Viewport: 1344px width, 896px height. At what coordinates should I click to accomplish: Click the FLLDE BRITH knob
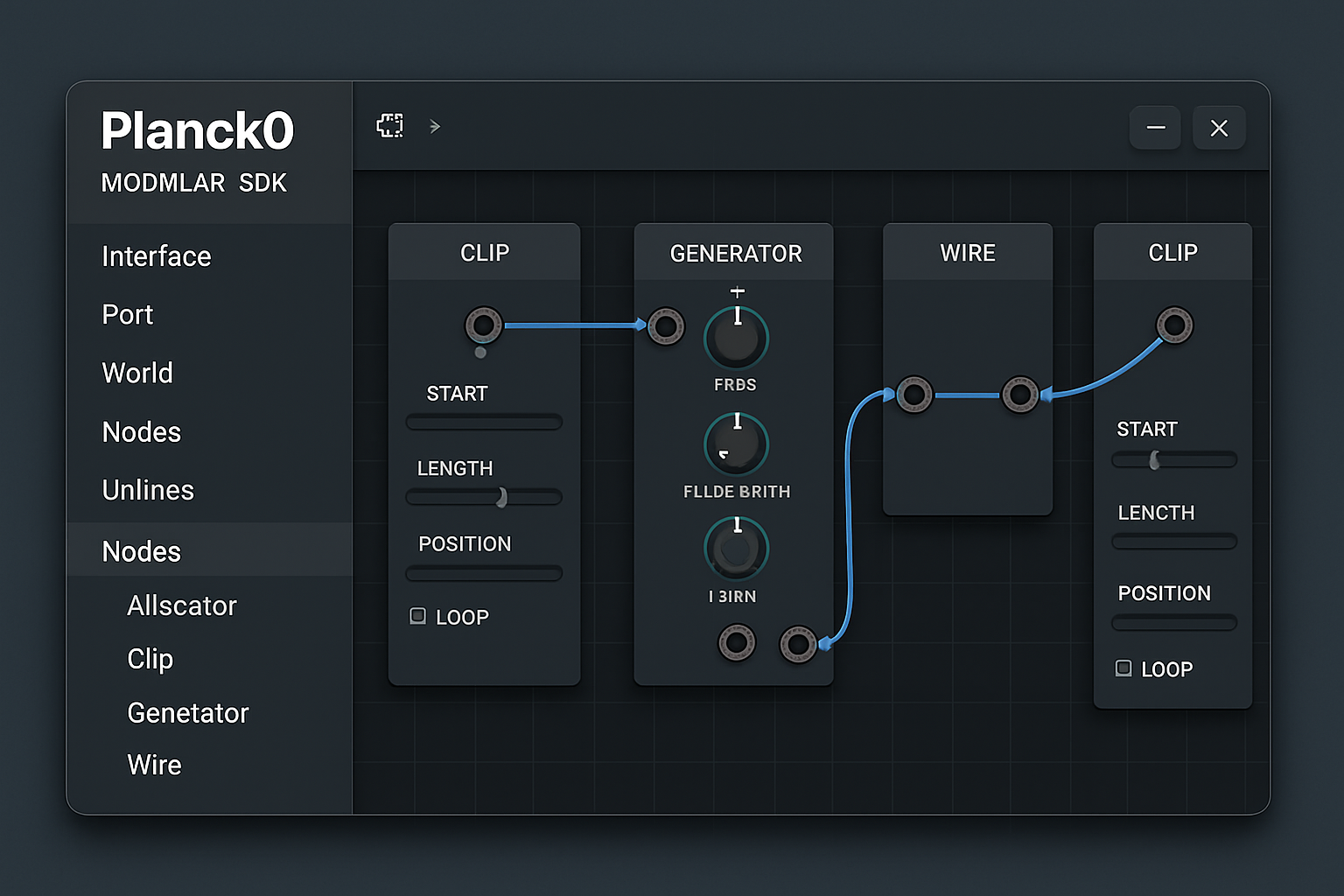[x=736, y=444]
